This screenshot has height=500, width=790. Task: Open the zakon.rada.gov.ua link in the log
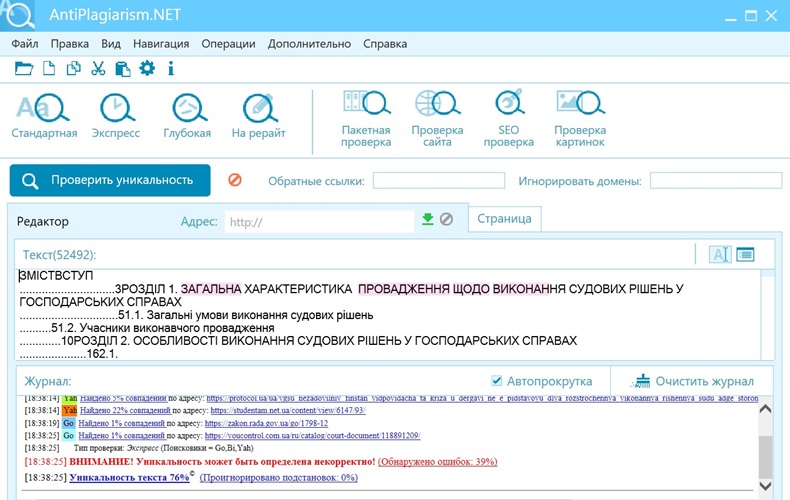point(267,423)
